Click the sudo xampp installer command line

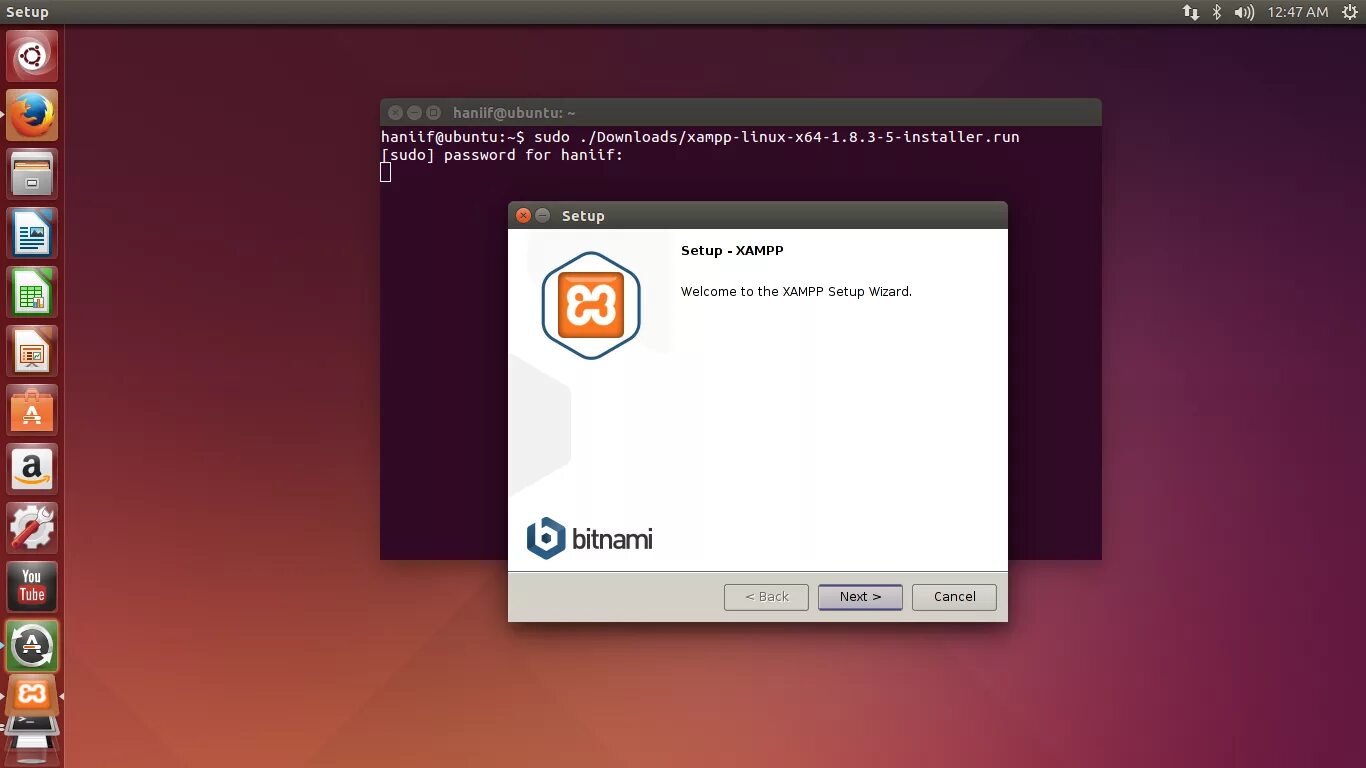700,137
